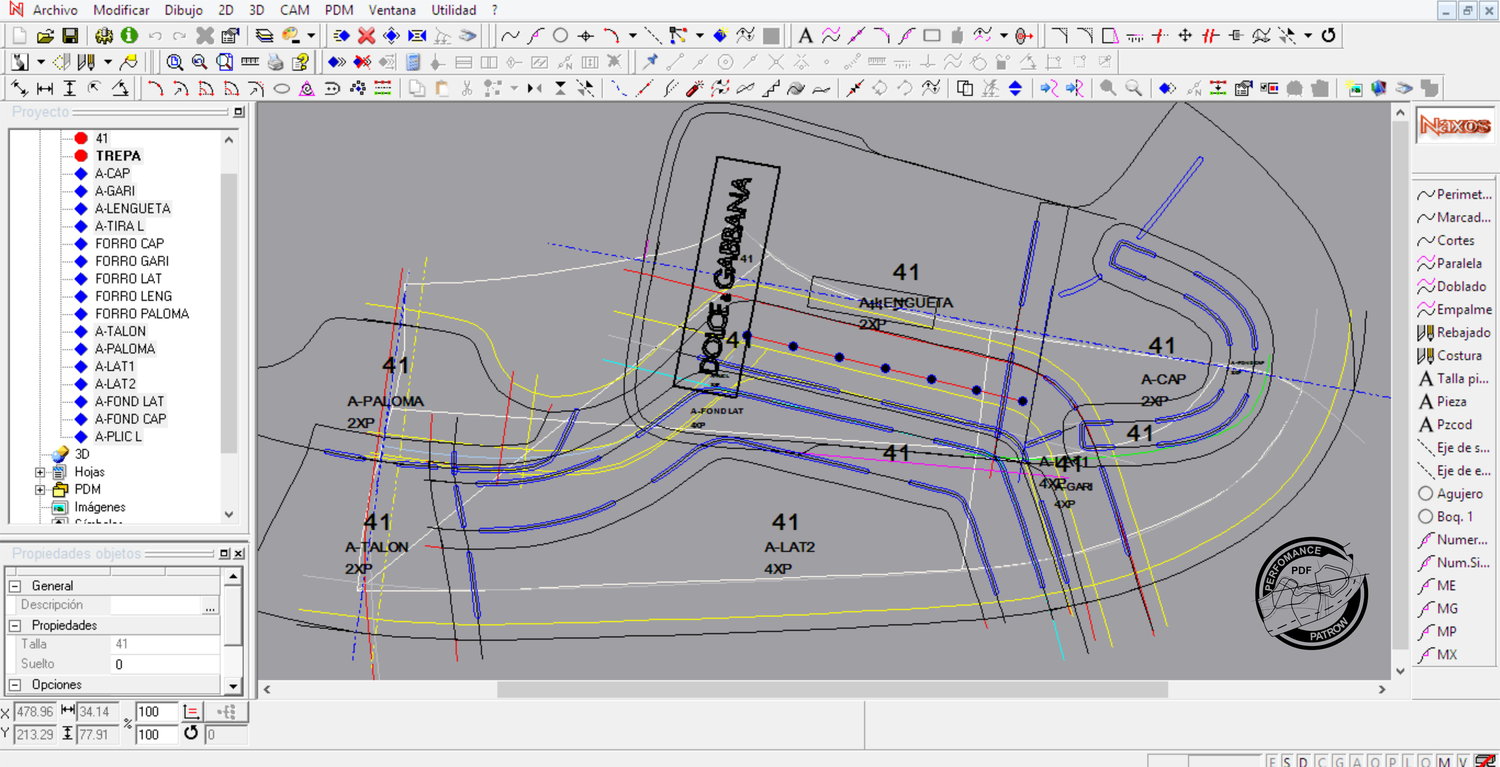This screenshot has height=767, width=1500.
Task: Toggle the Agujero circle option in right panel
Action: (x=1426, y=493)
